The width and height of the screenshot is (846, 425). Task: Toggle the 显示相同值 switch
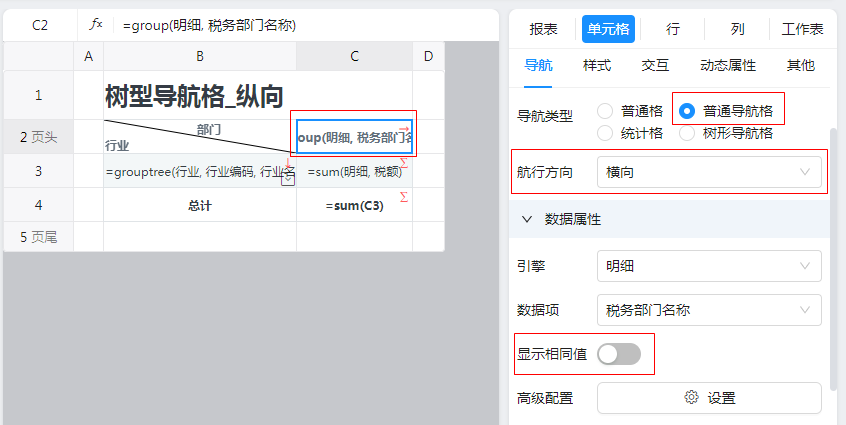click(x=619, y=354)
